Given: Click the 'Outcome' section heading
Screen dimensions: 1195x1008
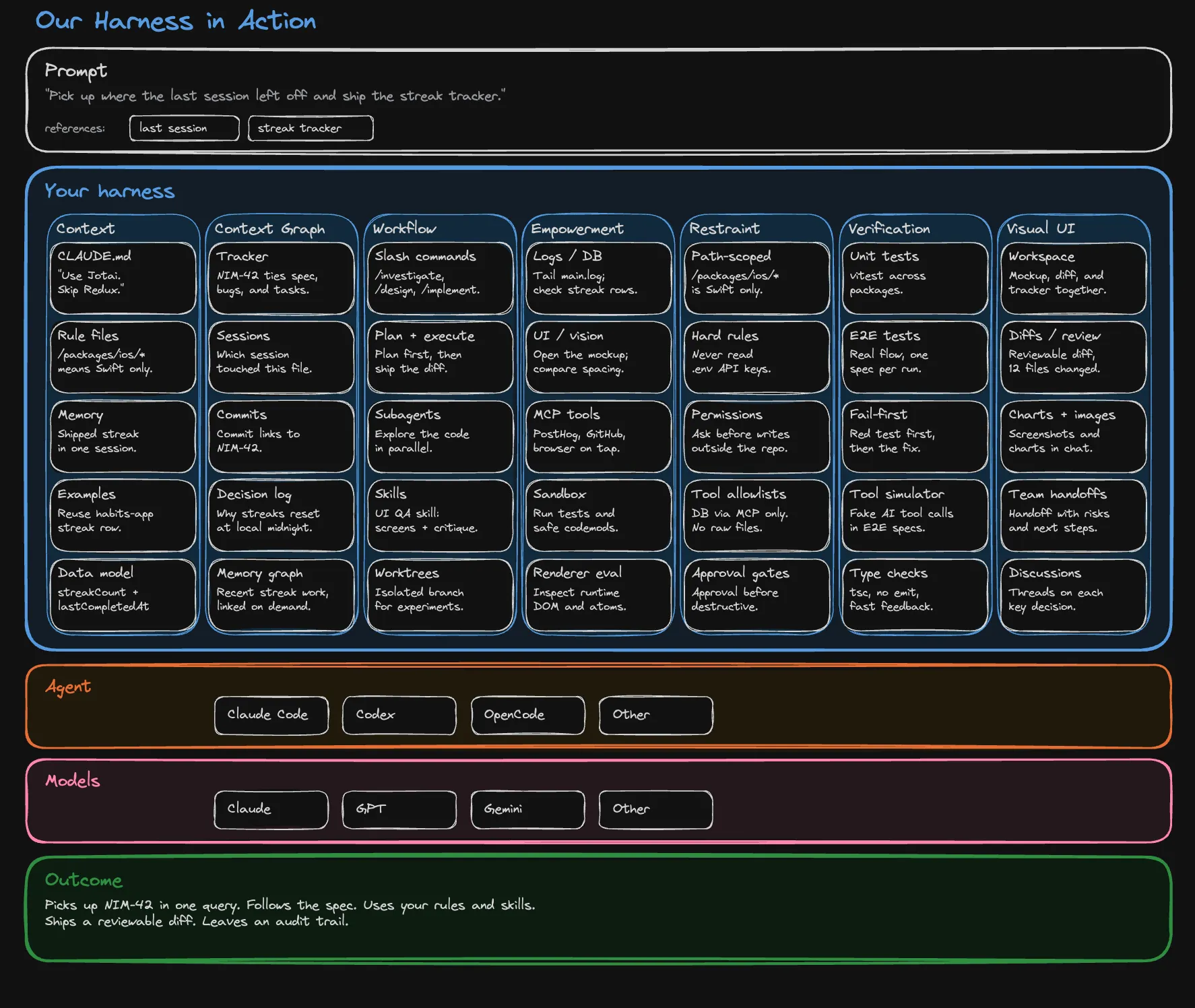Looking at the screenshot, I should point(84,880).
